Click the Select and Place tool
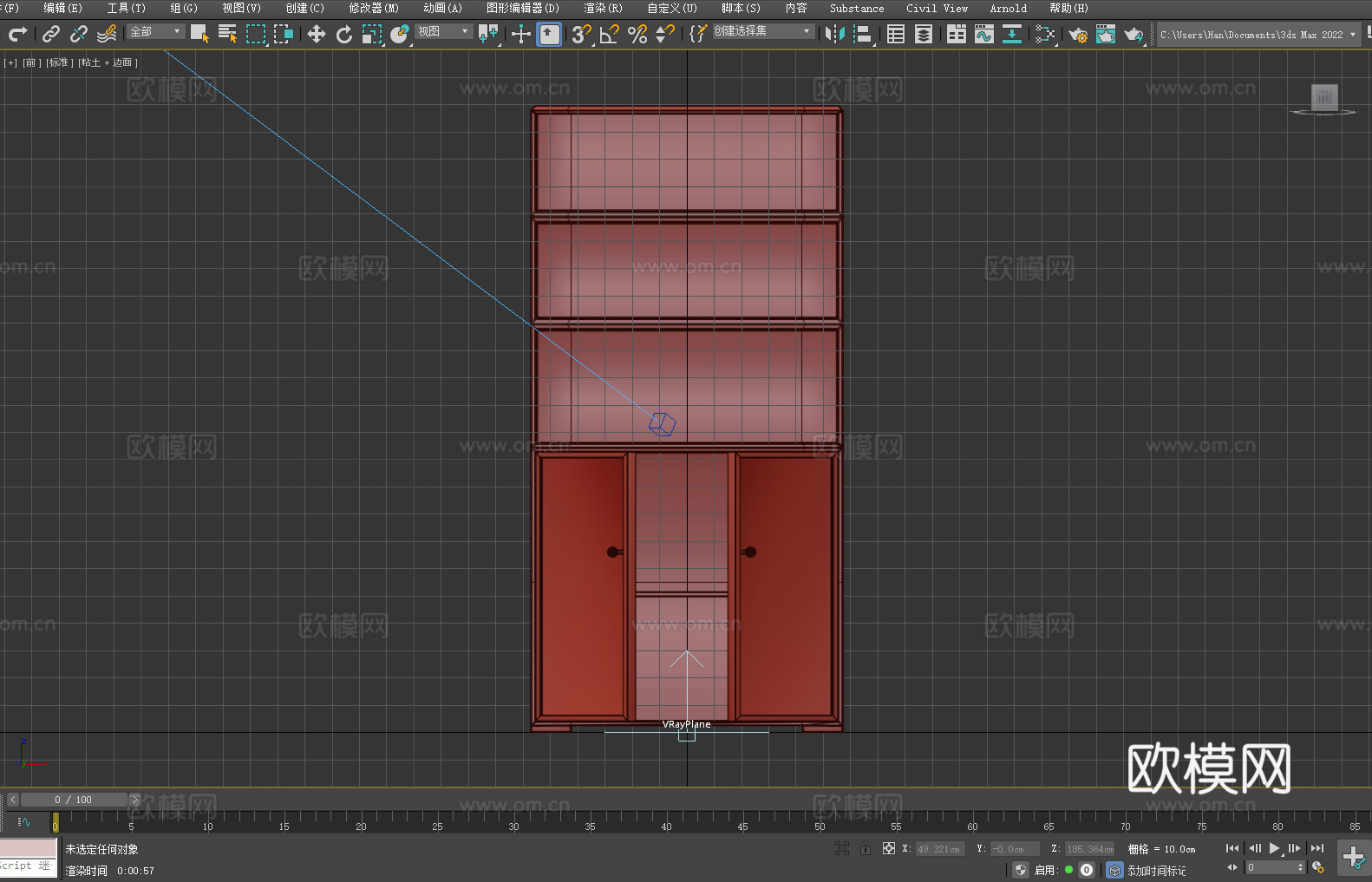Screen dimensions: 1372x882 400,34
